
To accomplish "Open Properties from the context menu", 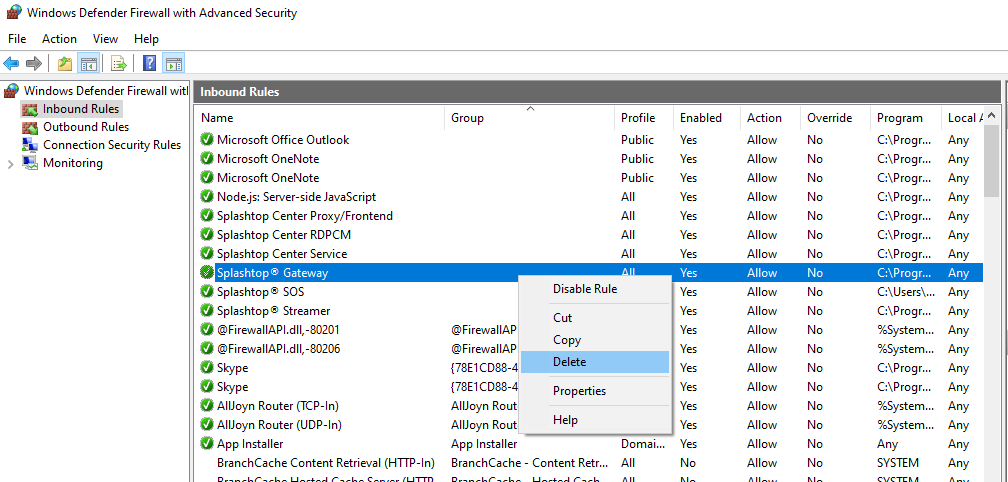I will (579, 391).
